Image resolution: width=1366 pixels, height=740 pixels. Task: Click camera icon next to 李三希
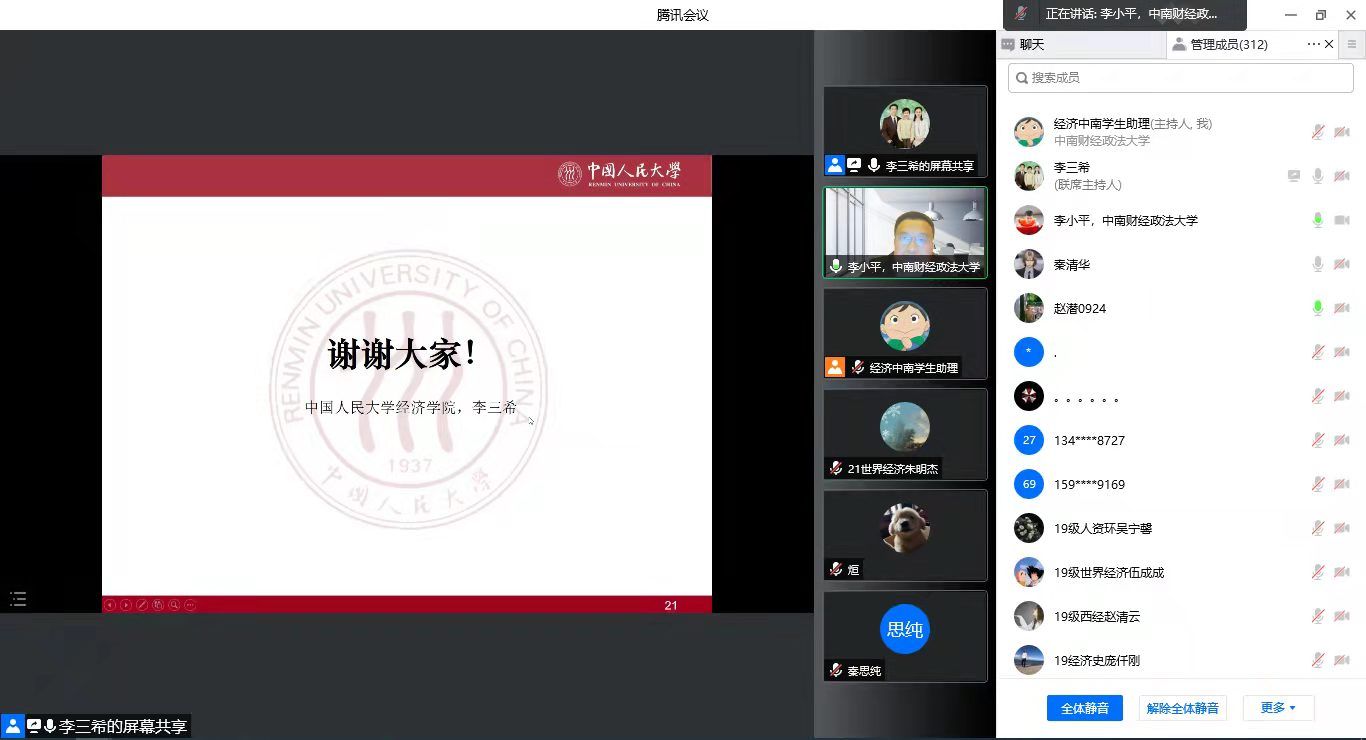1342,176
